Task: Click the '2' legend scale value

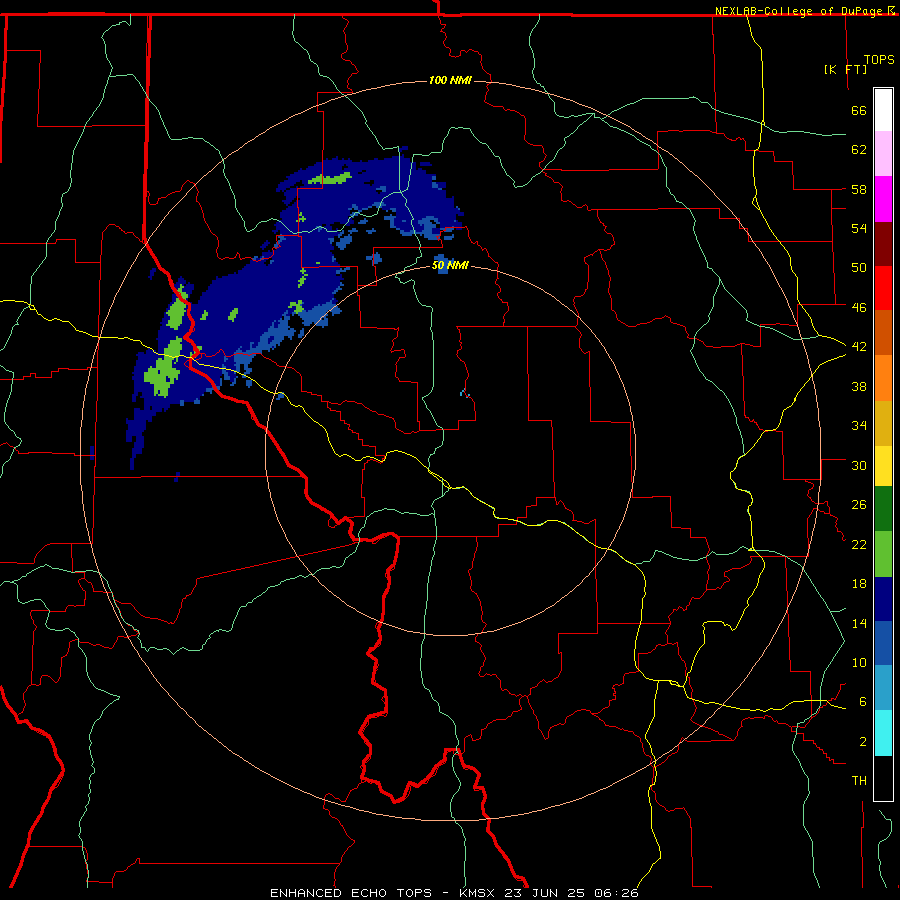Action: pyautogui.click(x=863, y=742)
